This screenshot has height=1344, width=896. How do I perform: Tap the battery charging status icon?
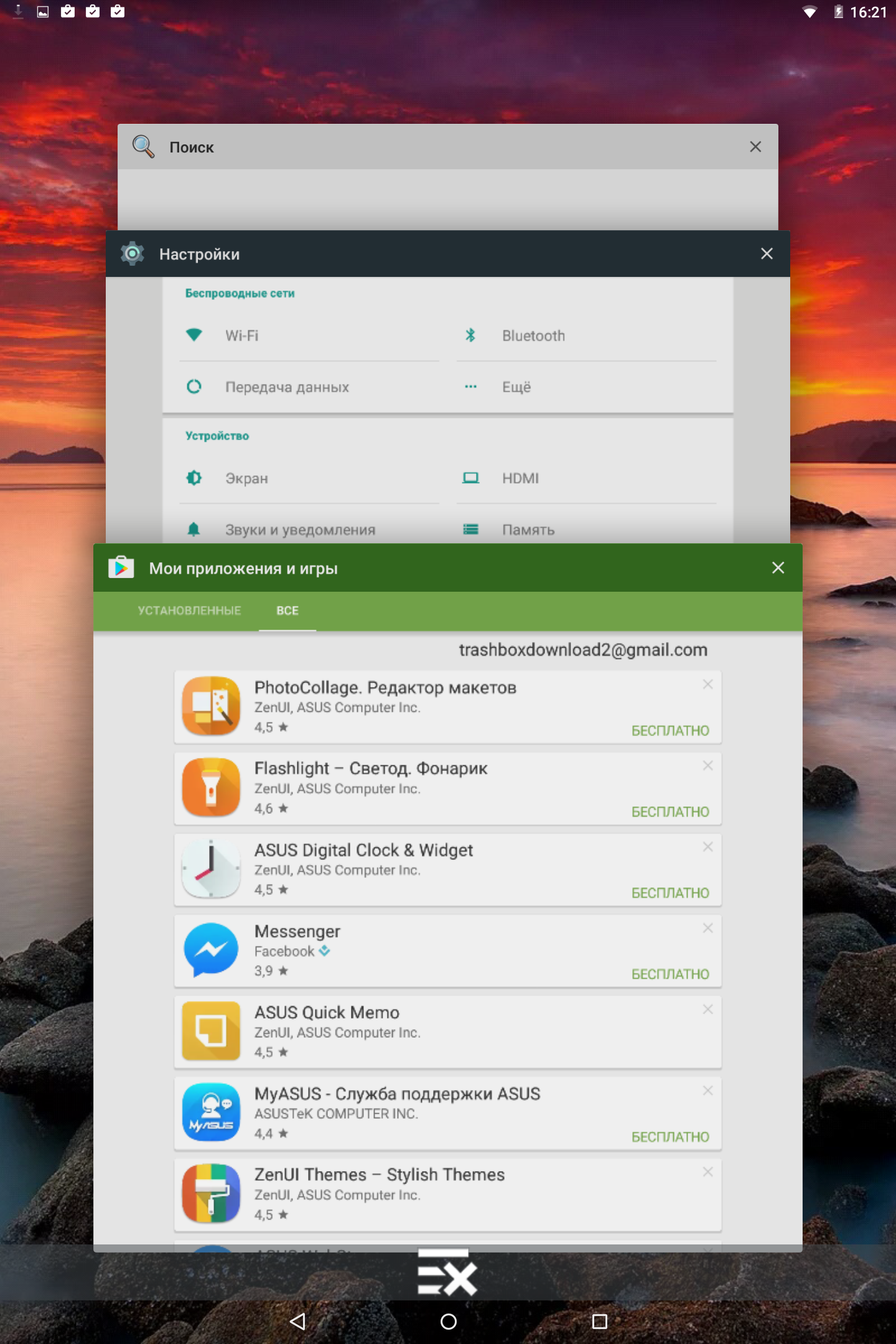[839, 12]
